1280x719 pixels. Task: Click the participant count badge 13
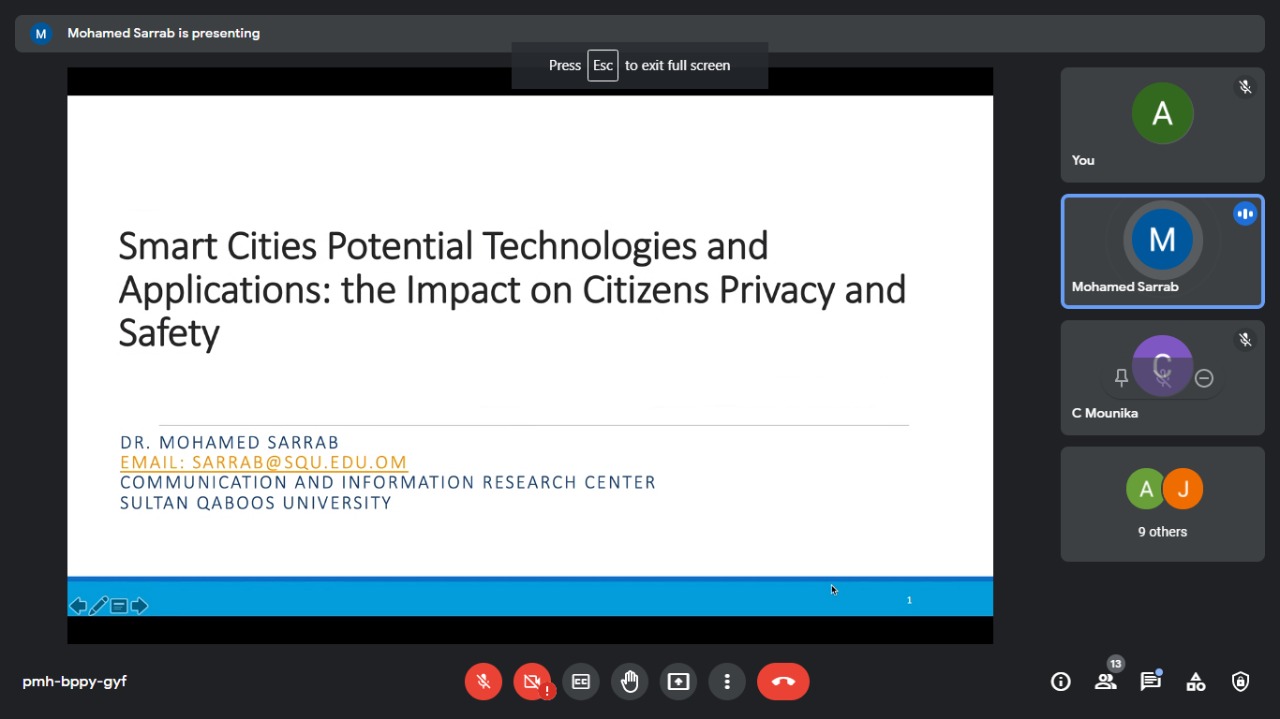click(x=1116, y=664)
